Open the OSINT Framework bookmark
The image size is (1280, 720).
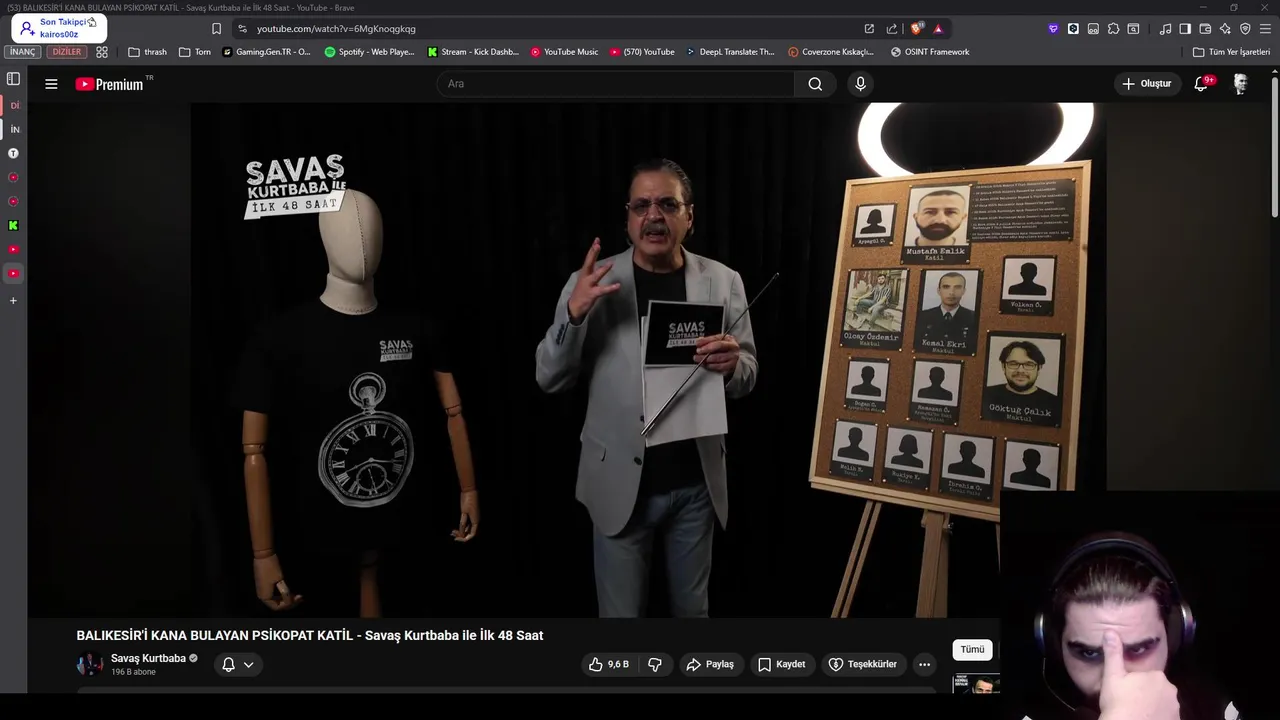[930, 52]
